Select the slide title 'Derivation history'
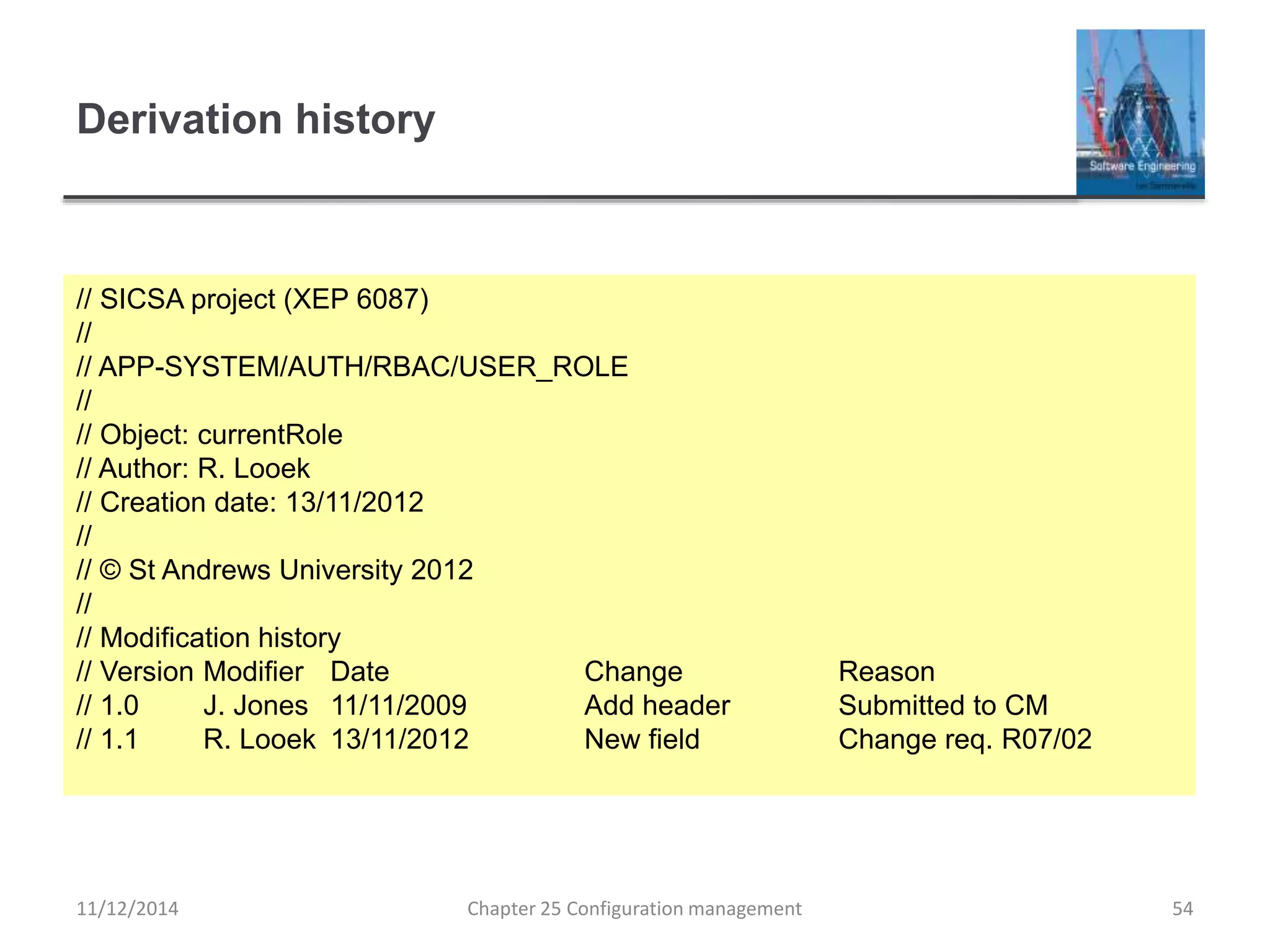1270x952 pixels. click(x=255, y=119)
